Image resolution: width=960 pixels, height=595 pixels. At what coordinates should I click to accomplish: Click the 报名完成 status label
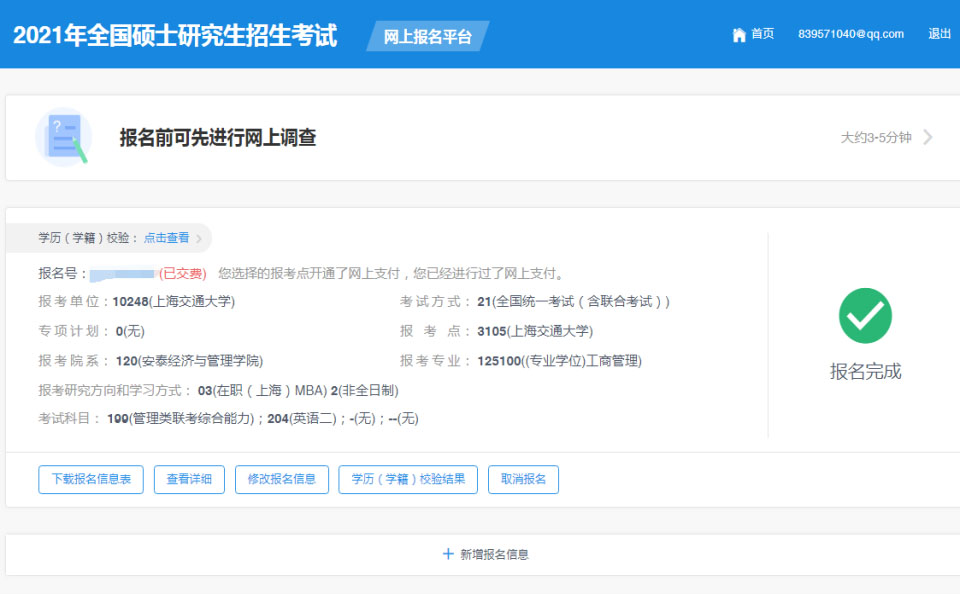pyautogui.click(x=865, y=372)
